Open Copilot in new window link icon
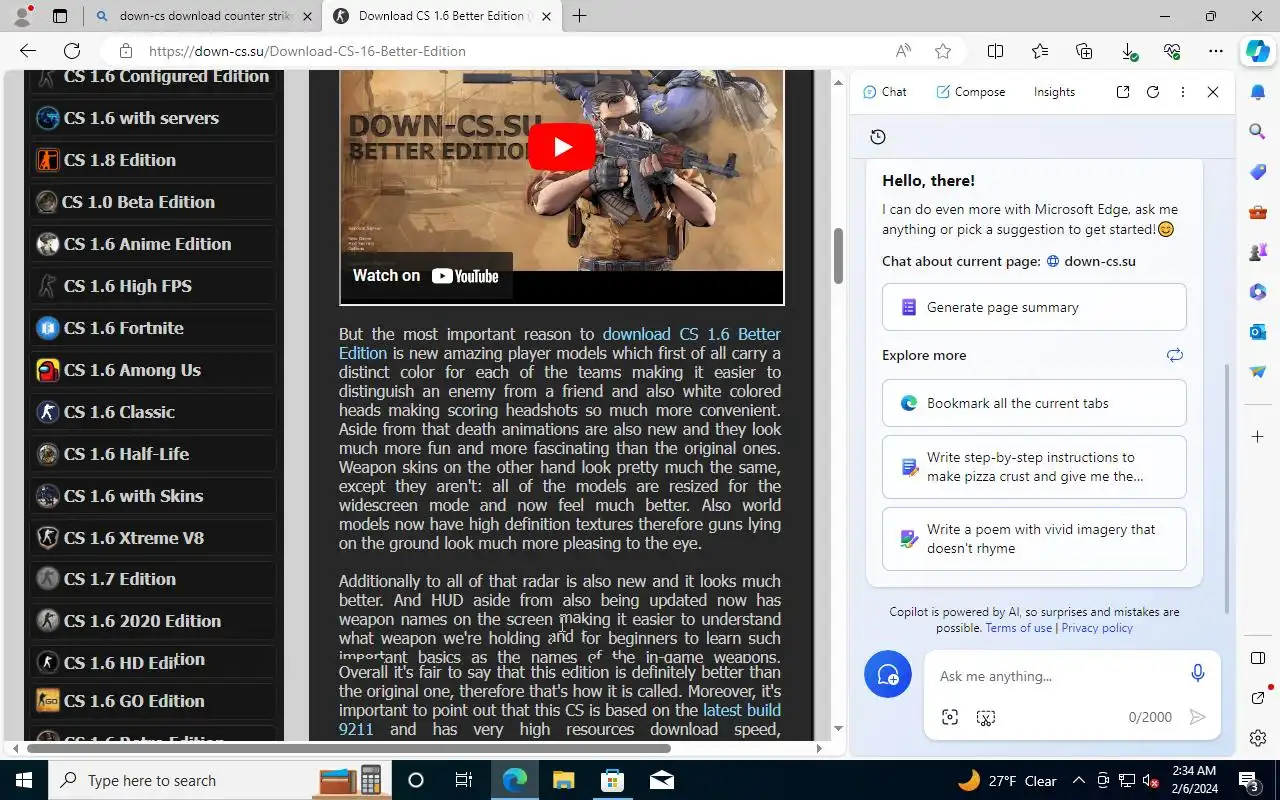The image size is (1280, 800). (1123, 92)
